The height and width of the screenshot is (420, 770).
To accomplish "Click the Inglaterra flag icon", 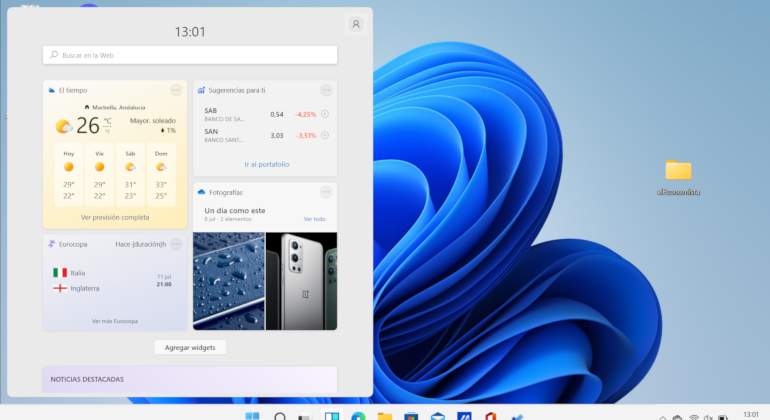I will click(x=60, y=288).
